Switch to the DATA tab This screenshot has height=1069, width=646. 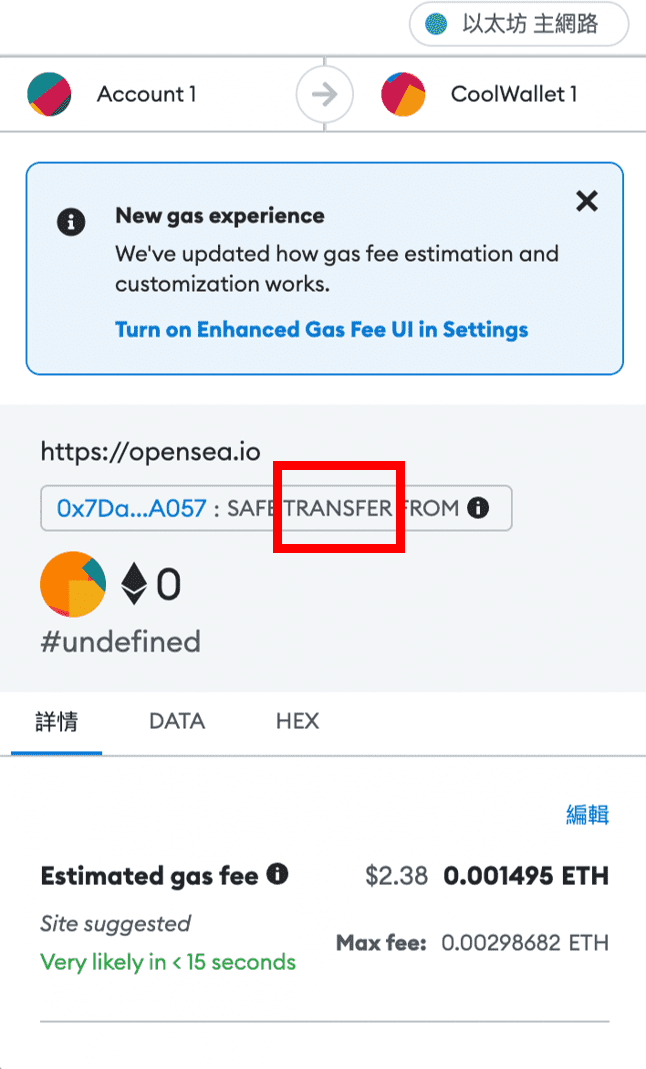[x=177, y=721]
